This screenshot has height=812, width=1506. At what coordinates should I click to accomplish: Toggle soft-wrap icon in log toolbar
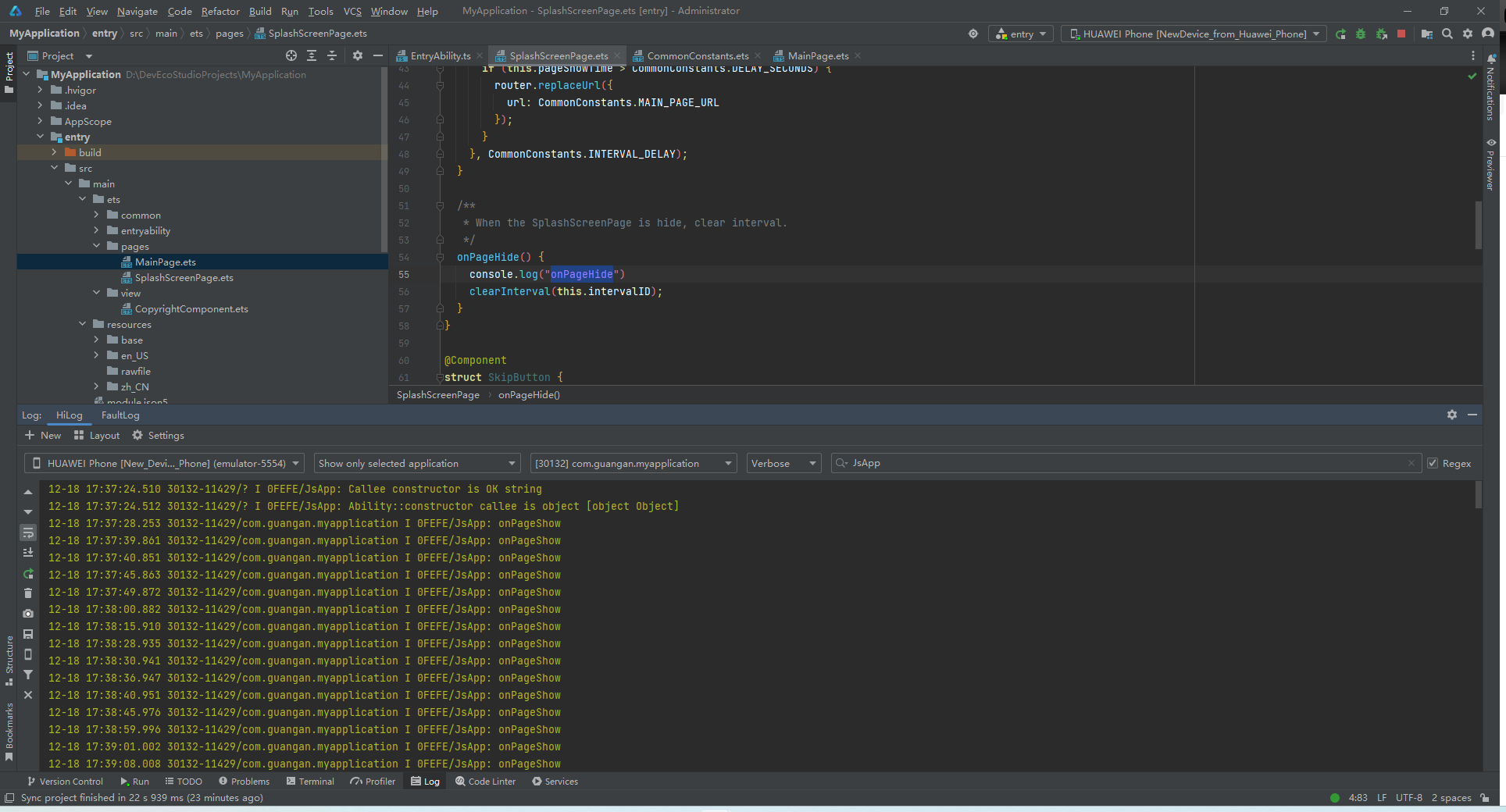click(28, 532)
